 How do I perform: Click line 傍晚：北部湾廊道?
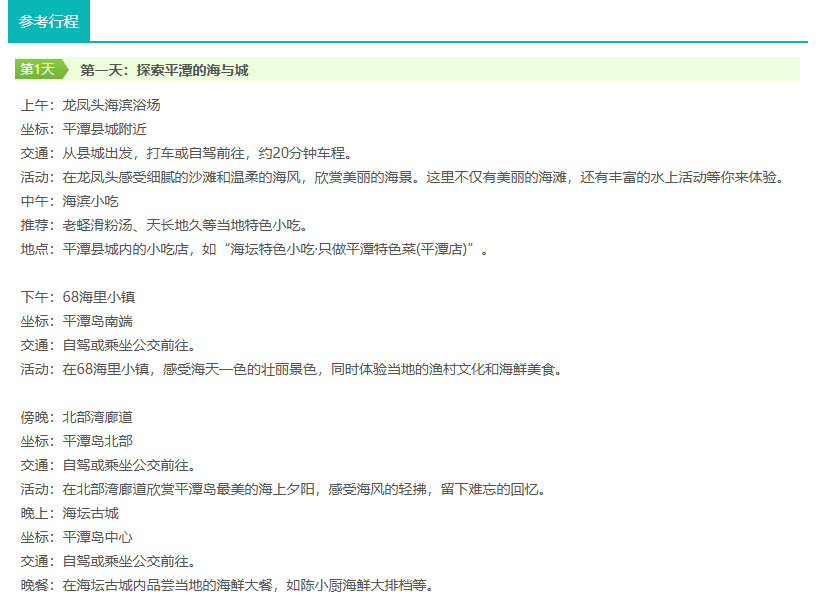point(77,417)
